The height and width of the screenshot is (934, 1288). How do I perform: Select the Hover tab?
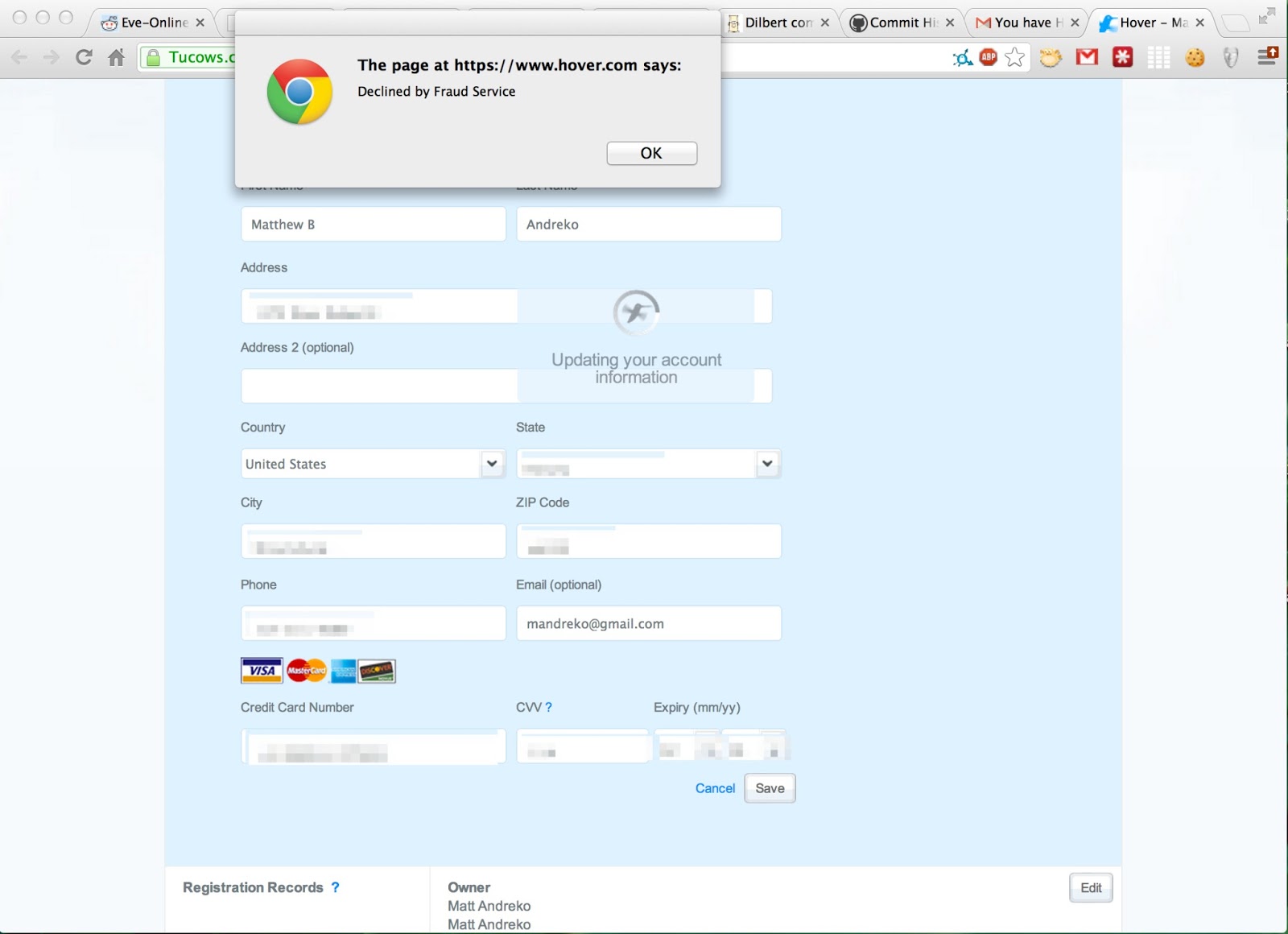pos(1152,23)
